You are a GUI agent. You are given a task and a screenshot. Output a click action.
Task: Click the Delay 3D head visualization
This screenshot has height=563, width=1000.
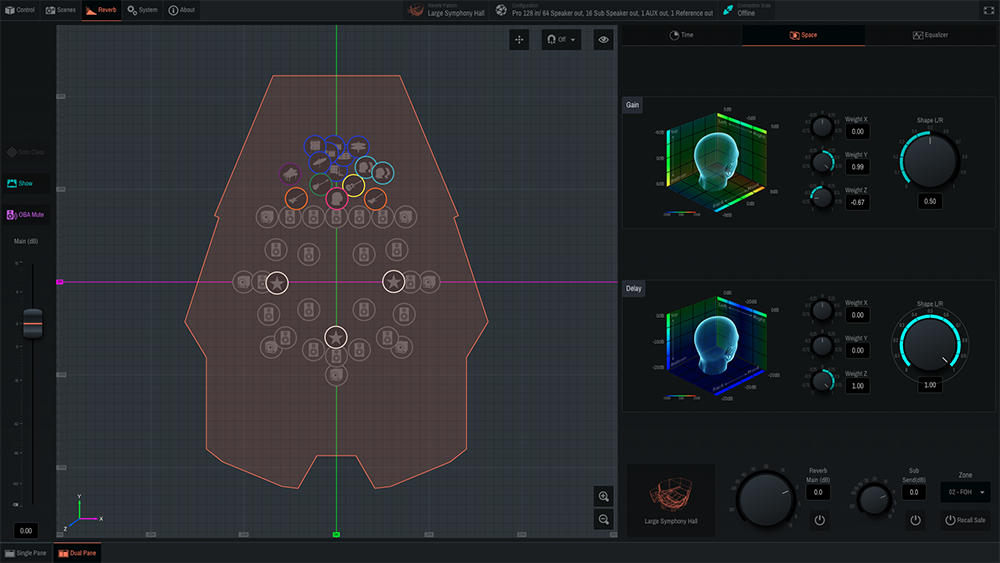pos(713,345)
